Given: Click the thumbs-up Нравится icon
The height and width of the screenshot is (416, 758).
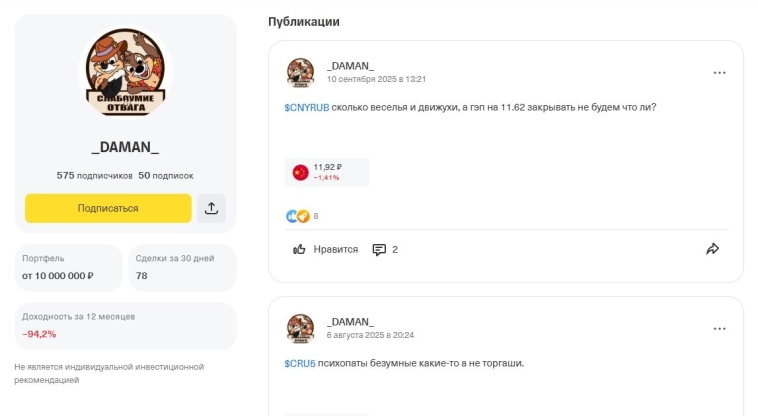Looking at the screenshot, I should [x=299, y=249].
